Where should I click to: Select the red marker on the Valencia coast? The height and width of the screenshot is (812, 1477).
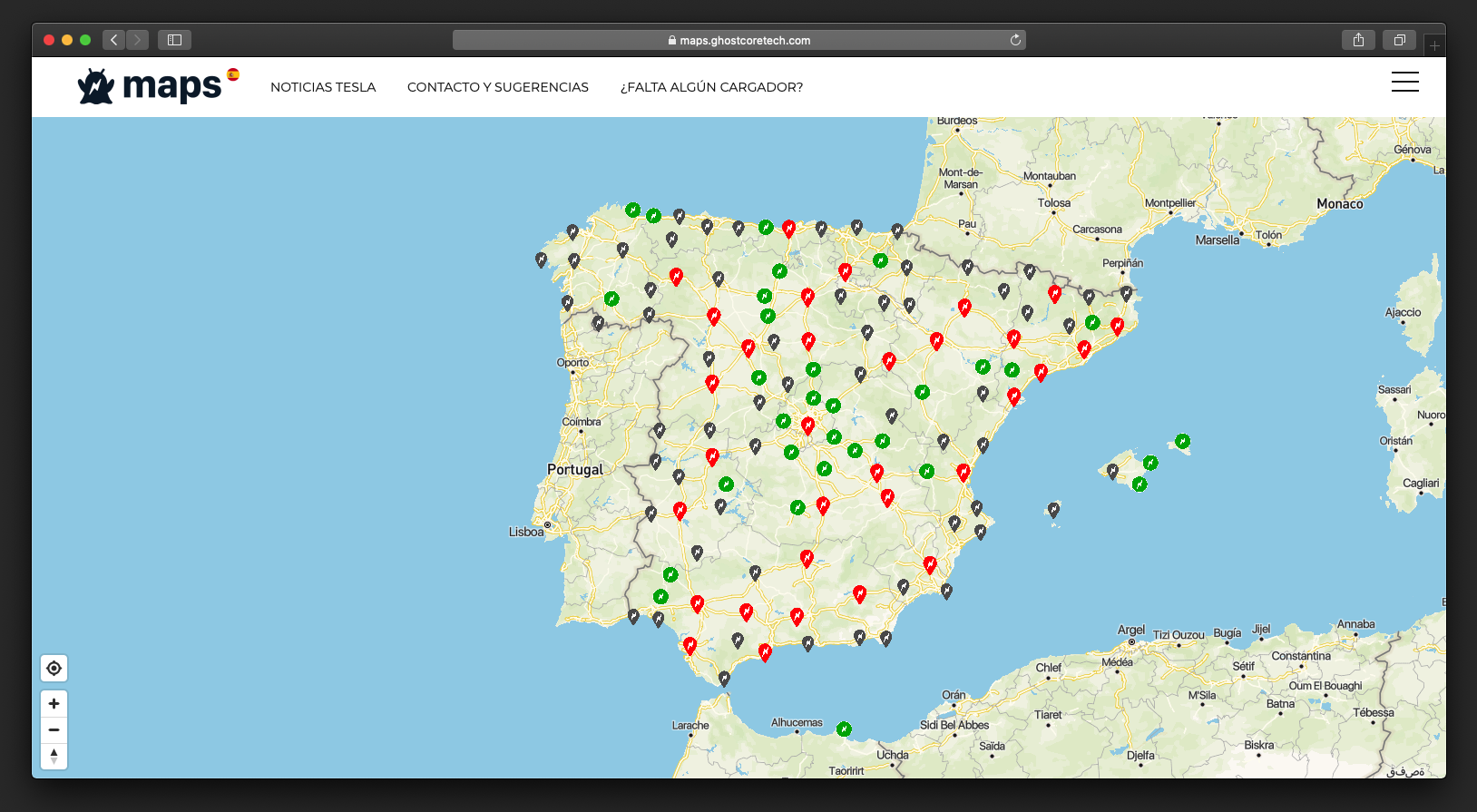point(963,473)
